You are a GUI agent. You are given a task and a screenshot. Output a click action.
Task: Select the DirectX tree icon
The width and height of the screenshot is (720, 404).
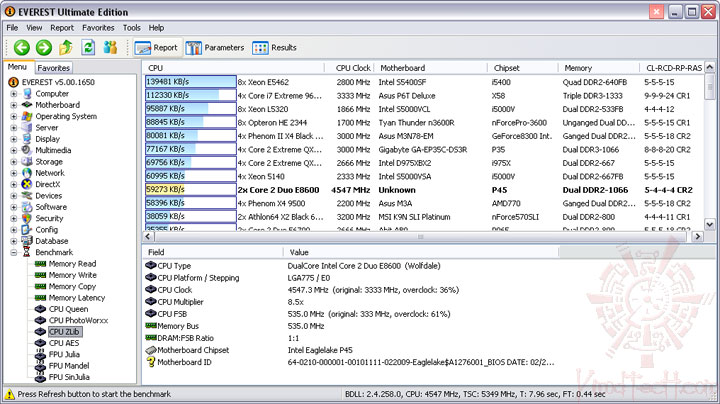tap(27, 184)
